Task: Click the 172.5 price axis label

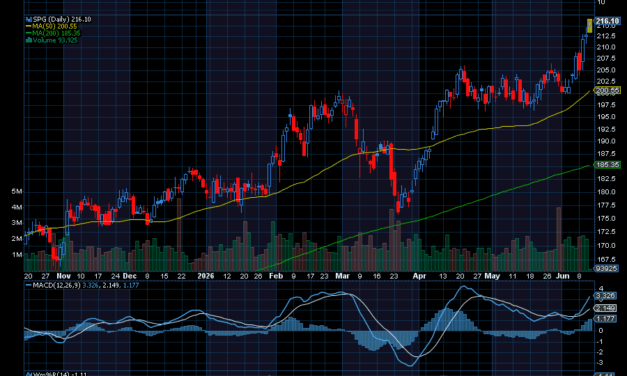Action: tap(606, 232)
